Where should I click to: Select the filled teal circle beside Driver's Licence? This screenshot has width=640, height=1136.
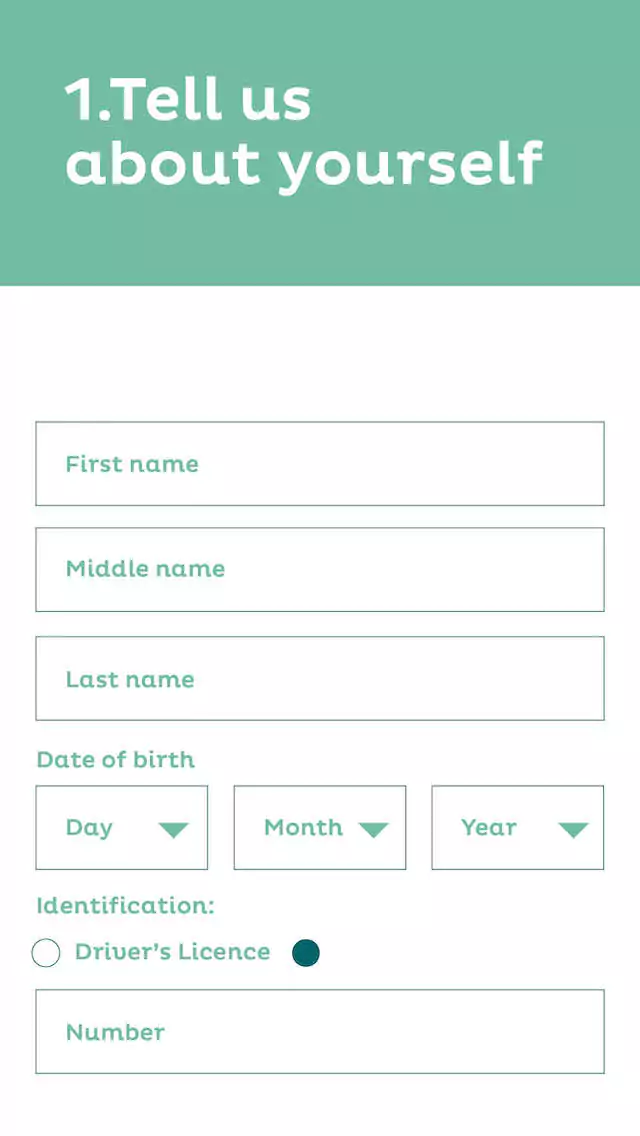[306, 952]
